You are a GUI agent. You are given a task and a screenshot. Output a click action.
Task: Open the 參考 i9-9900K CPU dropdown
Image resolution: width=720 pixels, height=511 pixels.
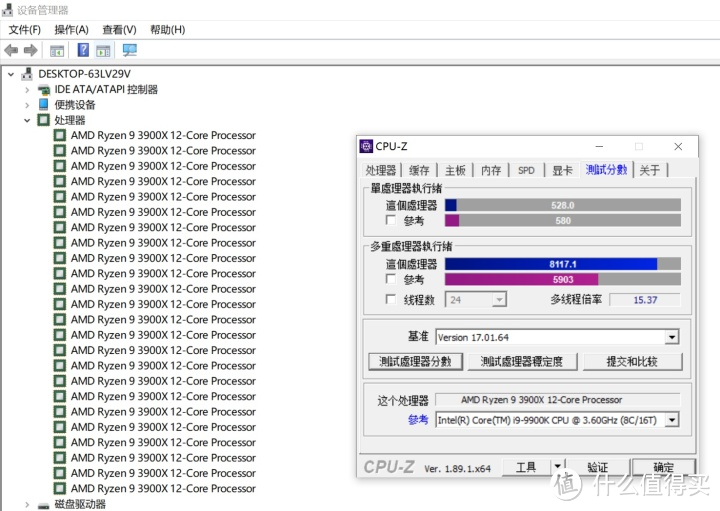(672, 420)
